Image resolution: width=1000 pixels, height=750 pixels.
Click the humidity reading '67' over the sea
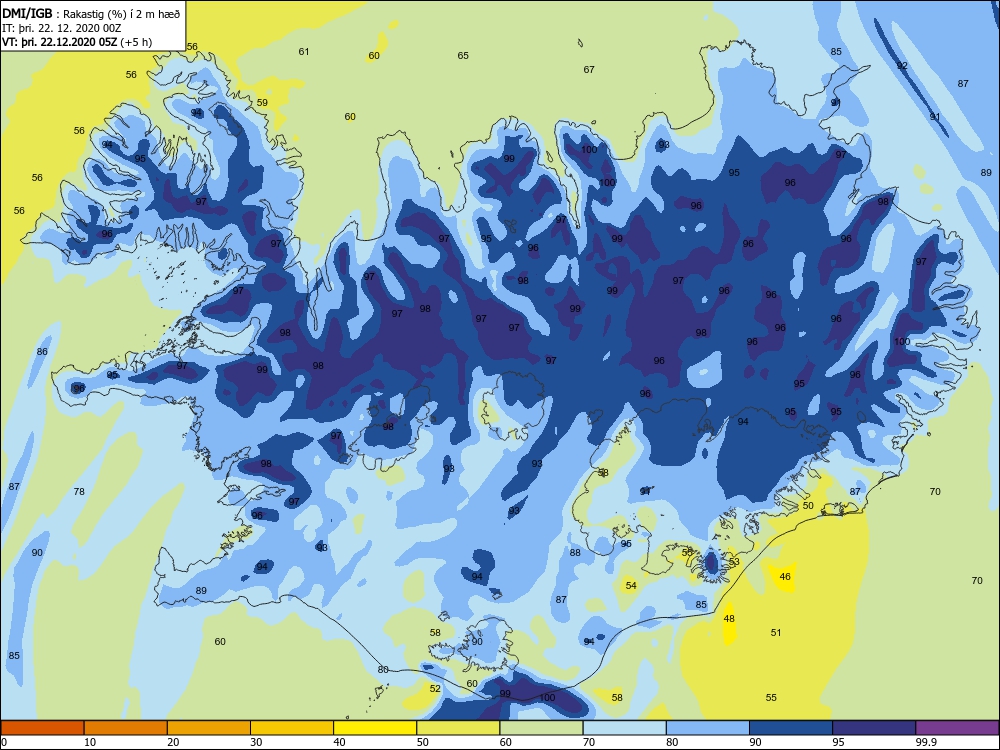click(589, 70)
